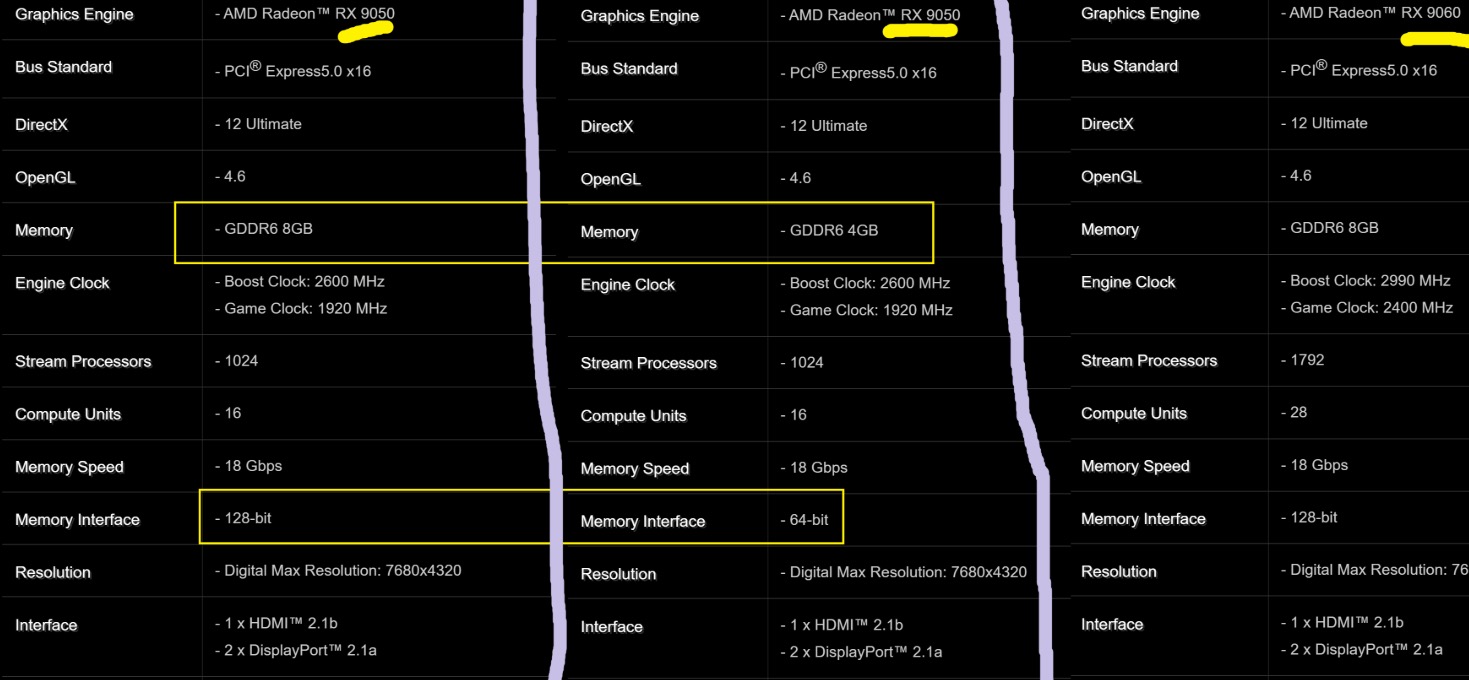This screenshot has height=680, width=1469.
Task: Click the "Compute Units" label in the RX 9060 table
Action: [x=1134, y=413]
